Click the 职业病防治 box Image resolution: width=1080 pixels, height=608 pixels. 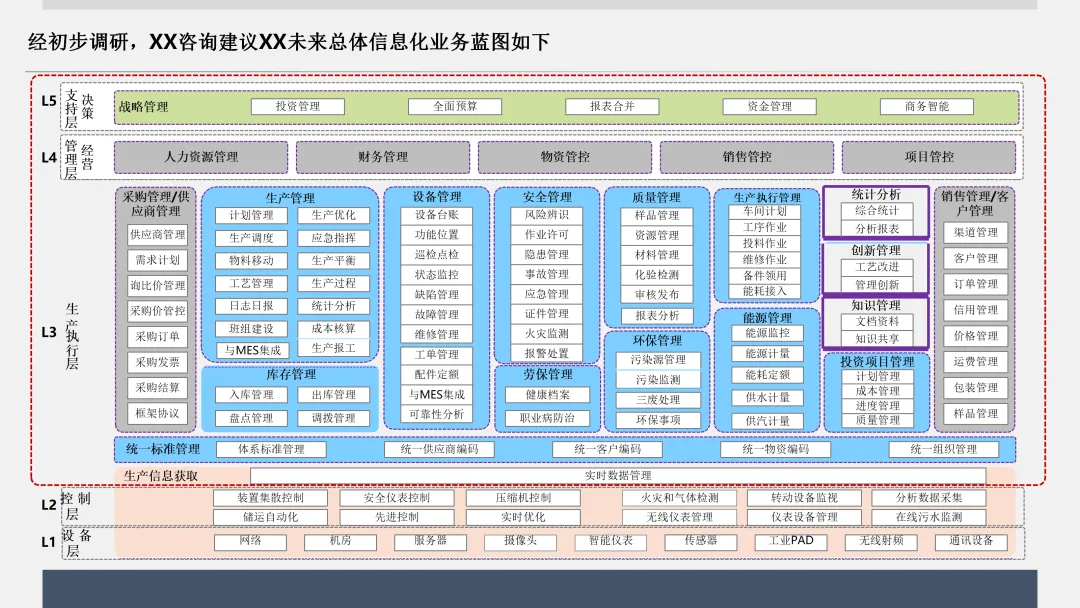point(548,418)
